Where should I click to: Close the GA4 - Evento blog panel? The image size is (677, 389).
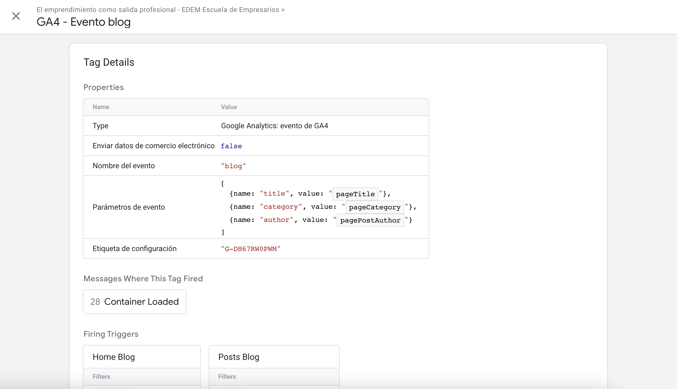[x=16, y=16]
